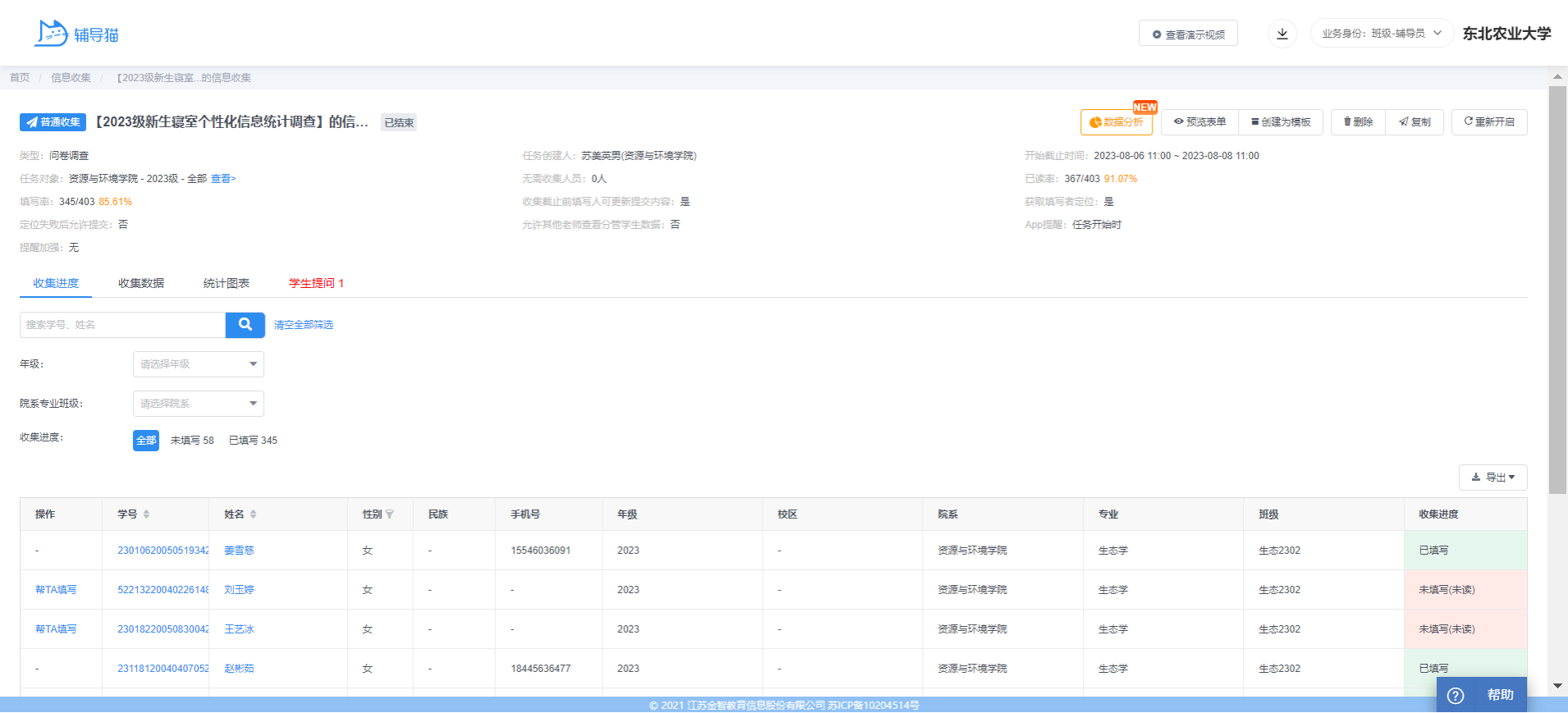
Task: Select the 全部 progress filter
Action: [x=146, y=441]
